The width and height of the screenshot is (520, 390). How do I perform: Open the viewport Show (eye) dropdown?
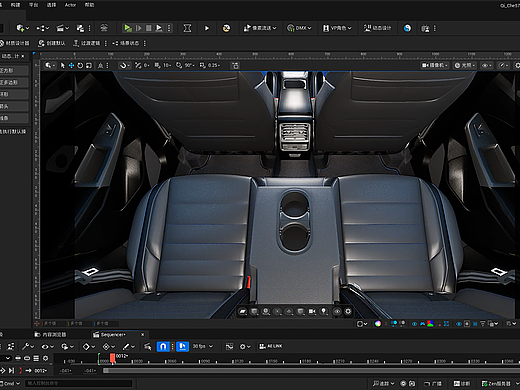[x=486, y=65]
